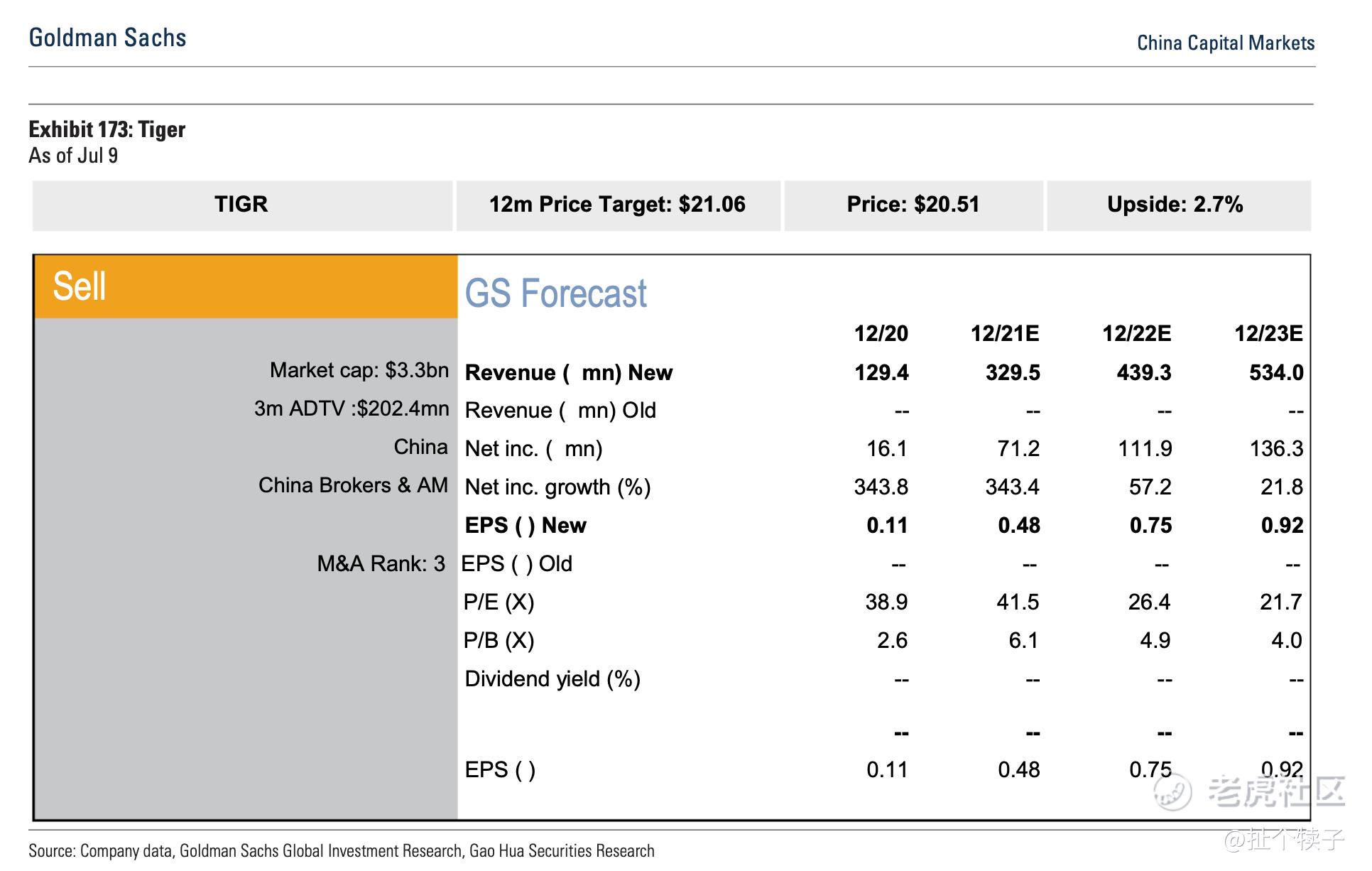1372x871 pixels.
Task: Click P/B value 4.0
Action: click(x=1286, y=641)
